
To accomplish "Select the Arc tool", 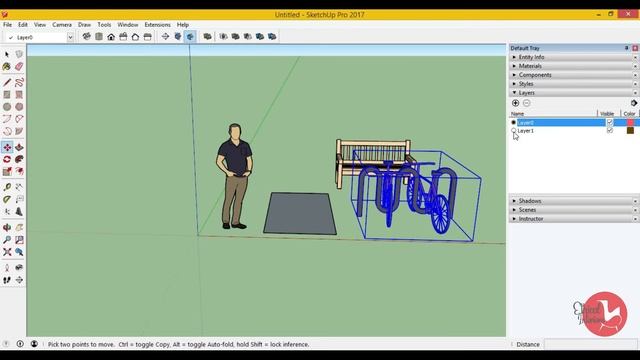I will (7, 119).
